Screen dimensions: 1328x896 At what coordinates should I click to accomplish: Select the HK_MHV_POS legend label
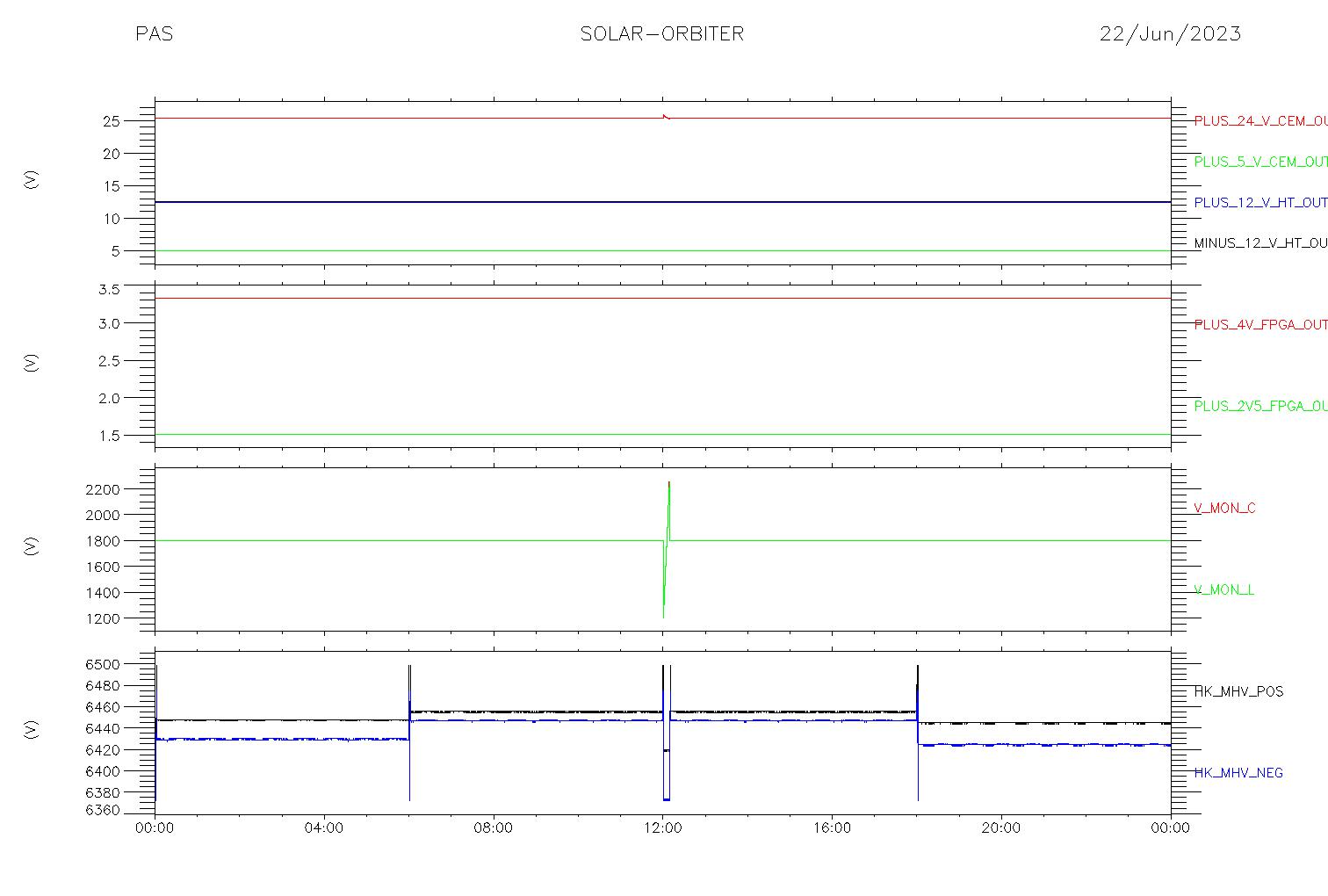click(1238, 692)
